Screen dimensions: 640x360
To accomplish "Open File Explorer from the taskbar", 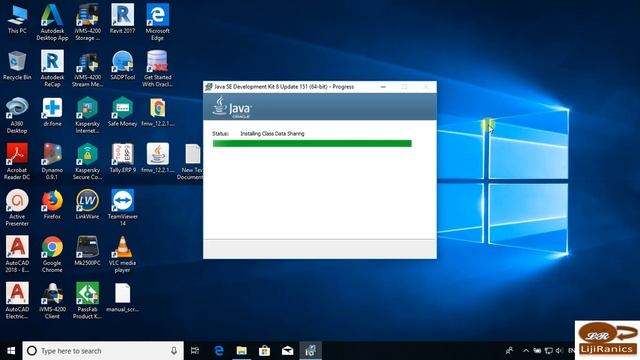I will coord(242,351).
